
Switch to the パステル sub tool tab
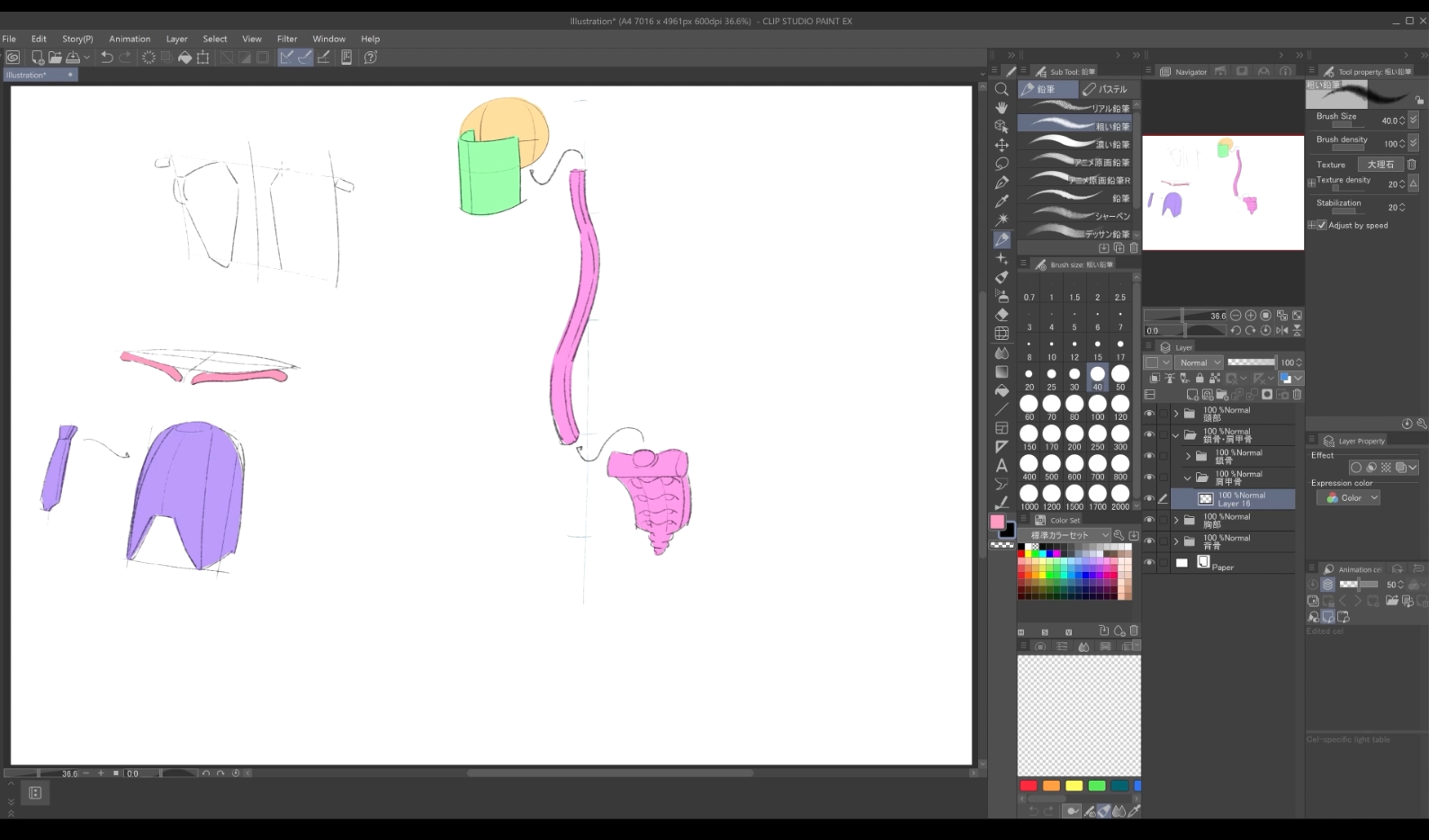[x=1108, y=89]
